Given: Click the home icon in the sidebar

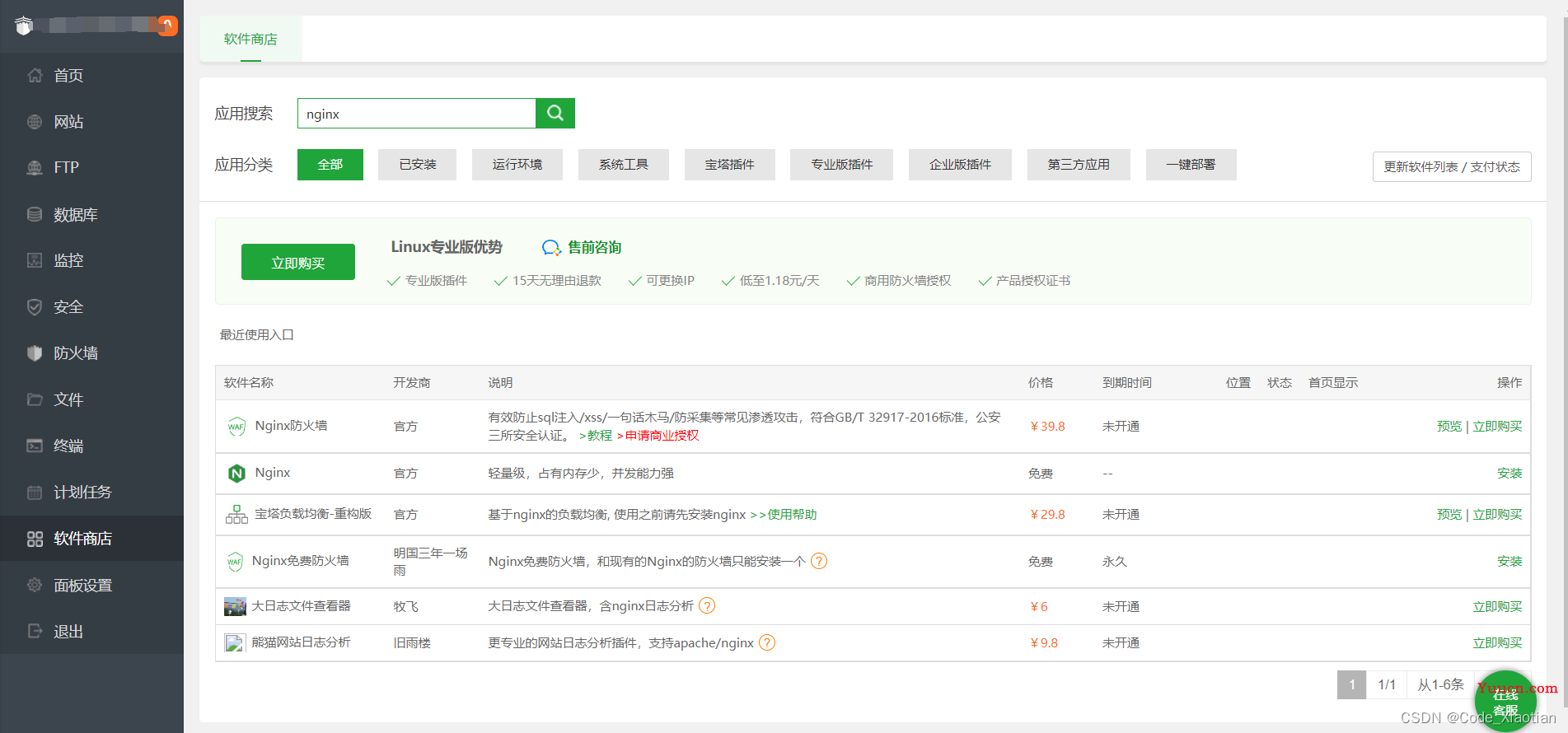Looking at the screenshot, I should click(35, 75).
